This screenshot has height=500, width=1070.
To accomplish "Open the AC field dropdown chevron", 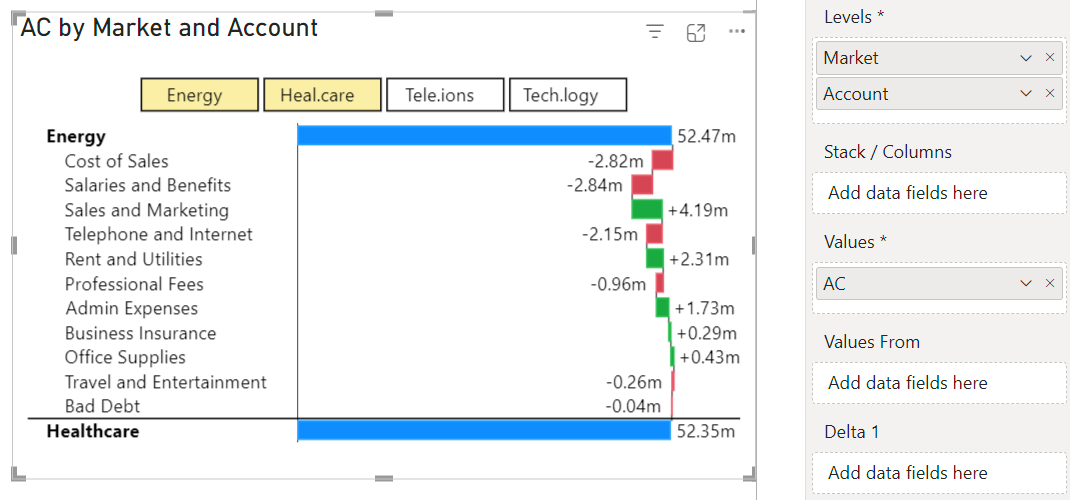I will point(1026,284).
